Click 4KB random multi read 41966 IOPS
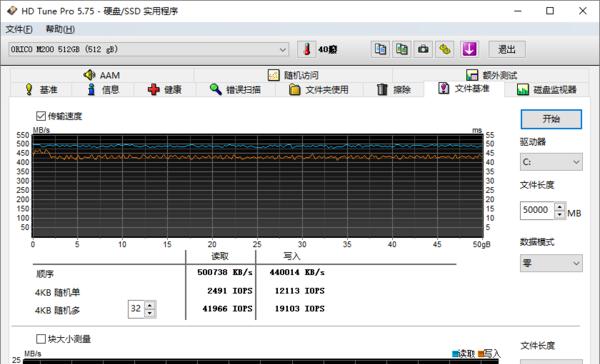The image size is (600, 364). pyautogui.click(x=227, y=309)
